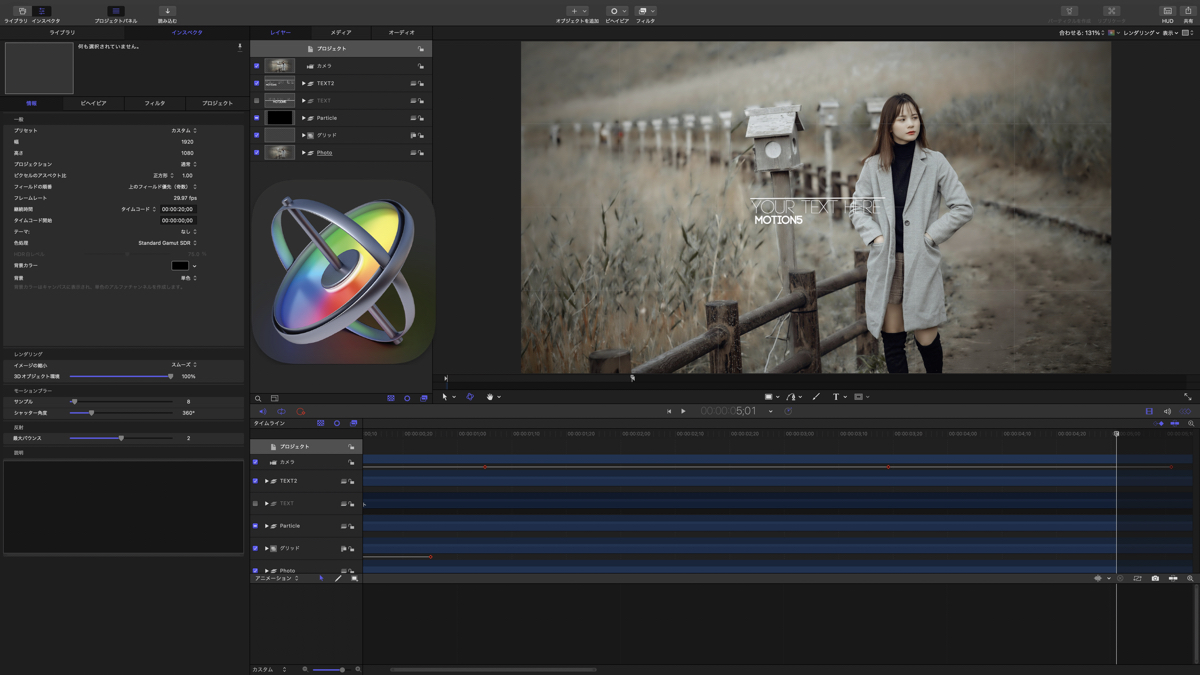This screenshot has width=1200, height=675.
Task: Click the play button in transport controls
Action: 684,411
